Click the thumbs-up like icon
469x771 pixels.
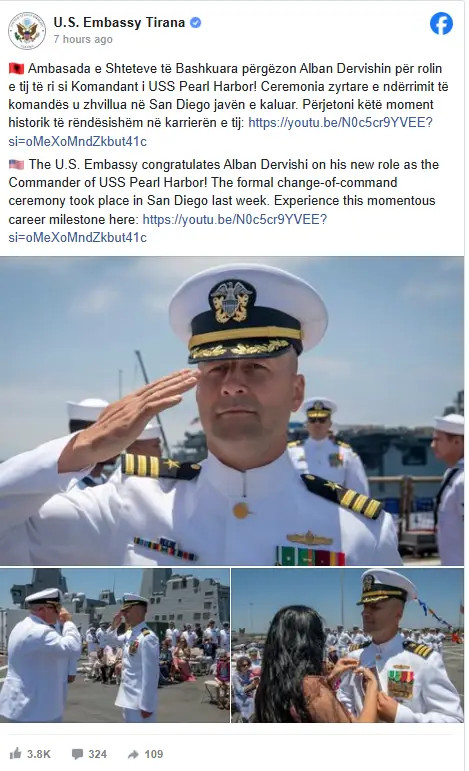(x=16, y=753)
